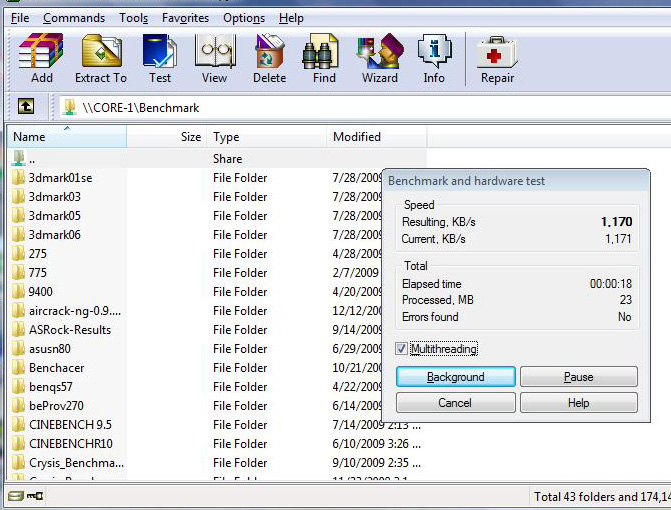Select the Crysis_Benchma... folder name
The width and height of the screenshot is (671, 510).
[76, 463]
